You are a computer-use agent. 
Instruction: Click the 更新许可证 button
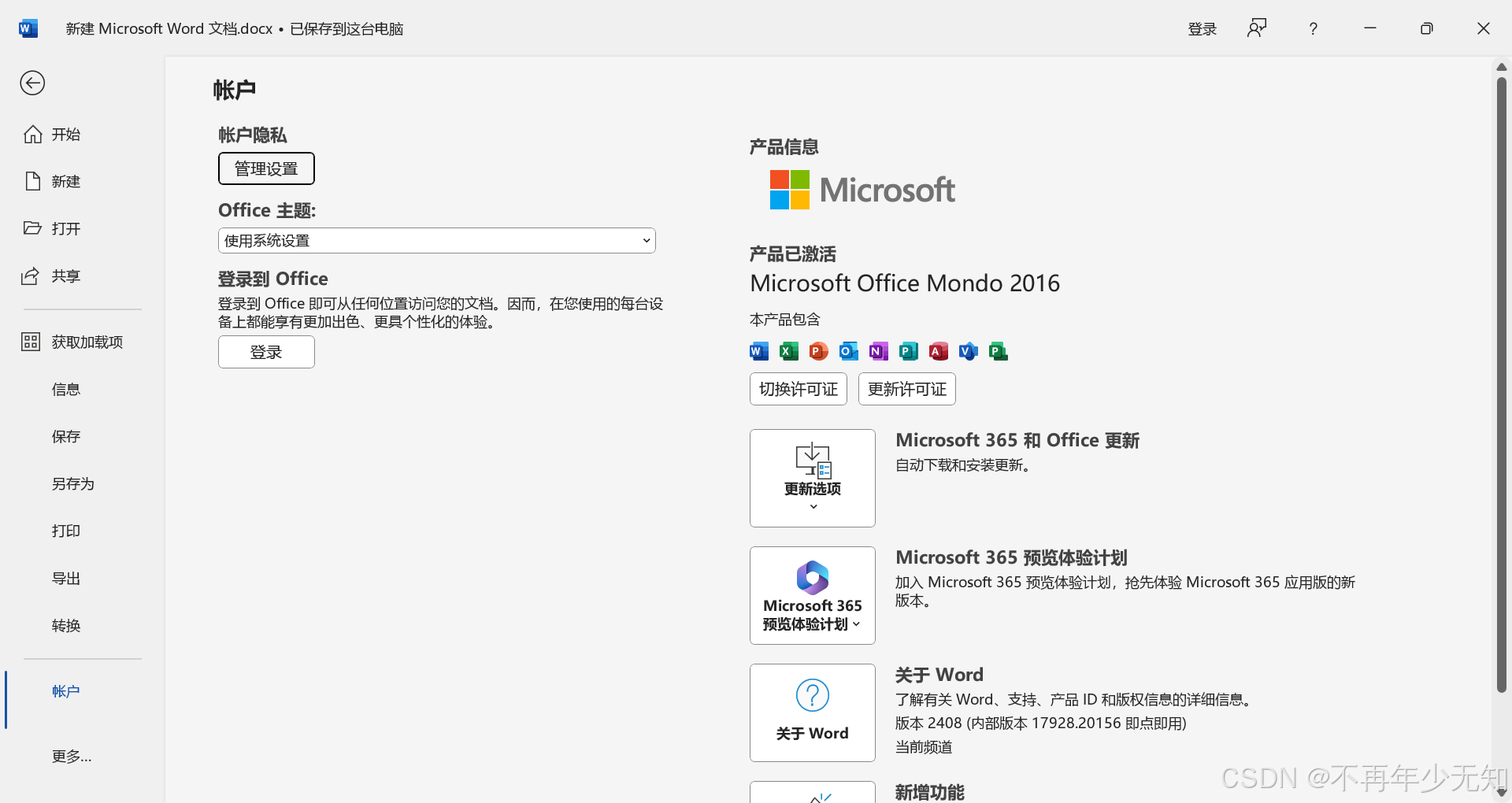(x=907, y=389)
